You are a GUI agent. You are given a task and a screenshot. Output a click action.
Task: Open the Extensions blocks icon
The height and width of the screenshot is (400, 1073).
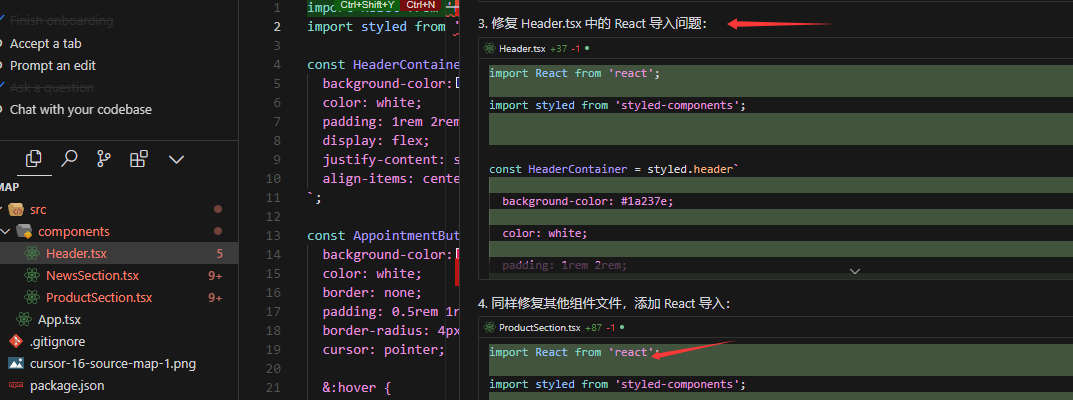click(139, 159)
